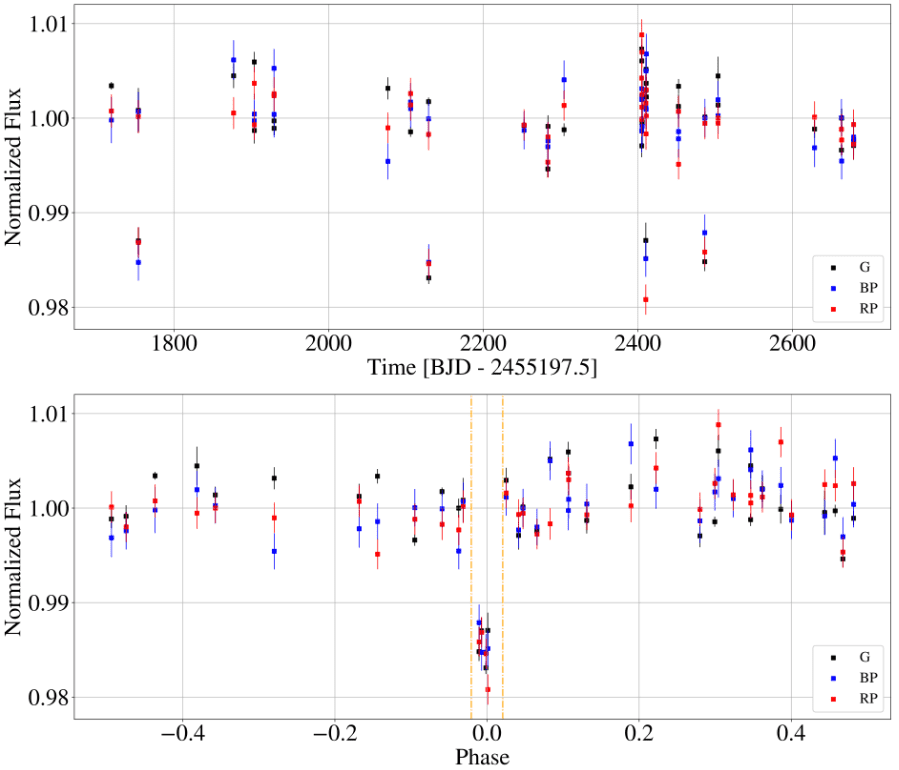Click the black G legend marker in top plot
Viewport: 899px width, 770px height.
834,268
